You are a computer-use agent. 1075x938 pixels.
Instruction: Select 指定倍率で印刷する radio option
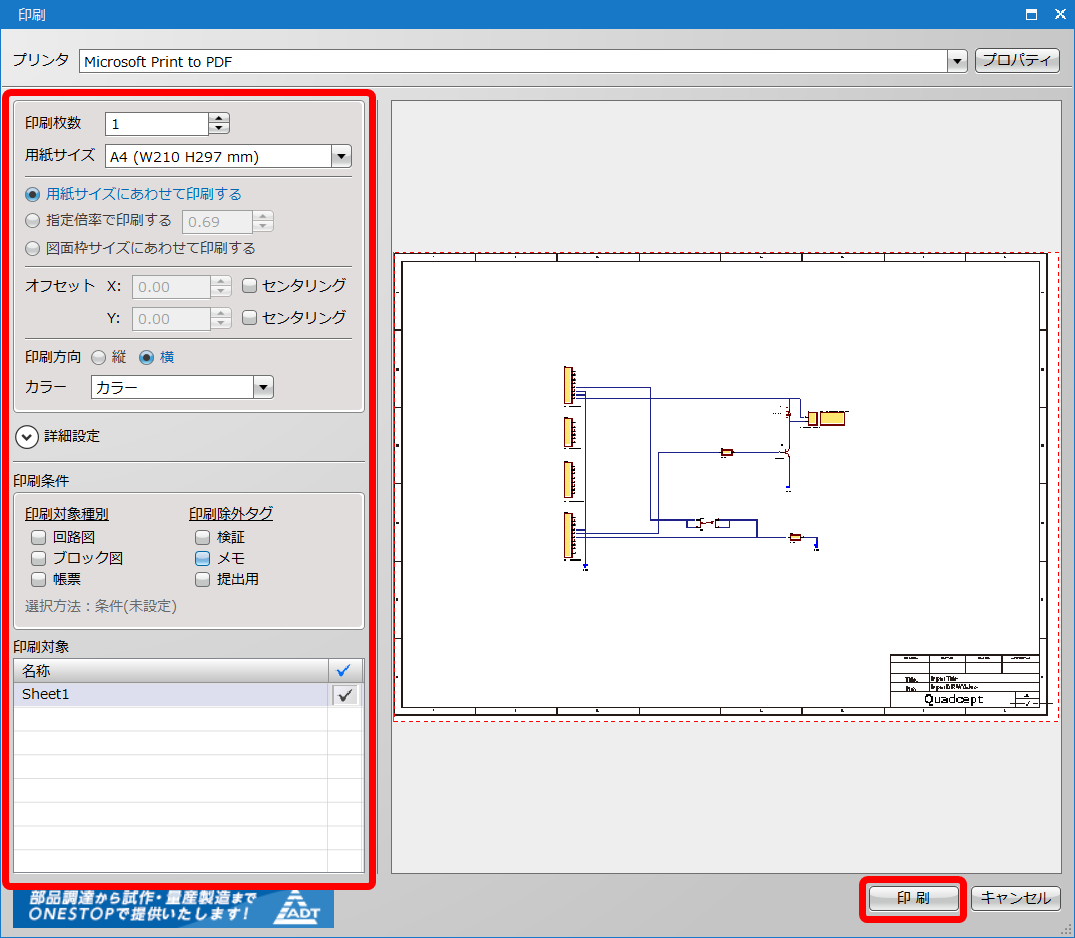pyautogui.click(x=33, y=221)
